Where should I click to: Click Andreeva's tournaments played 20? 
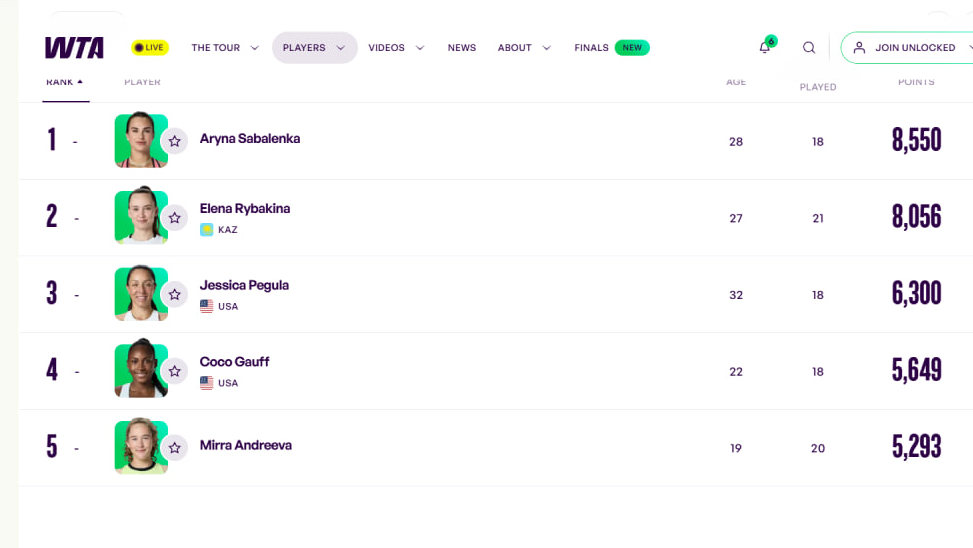(x=818, y=448)
